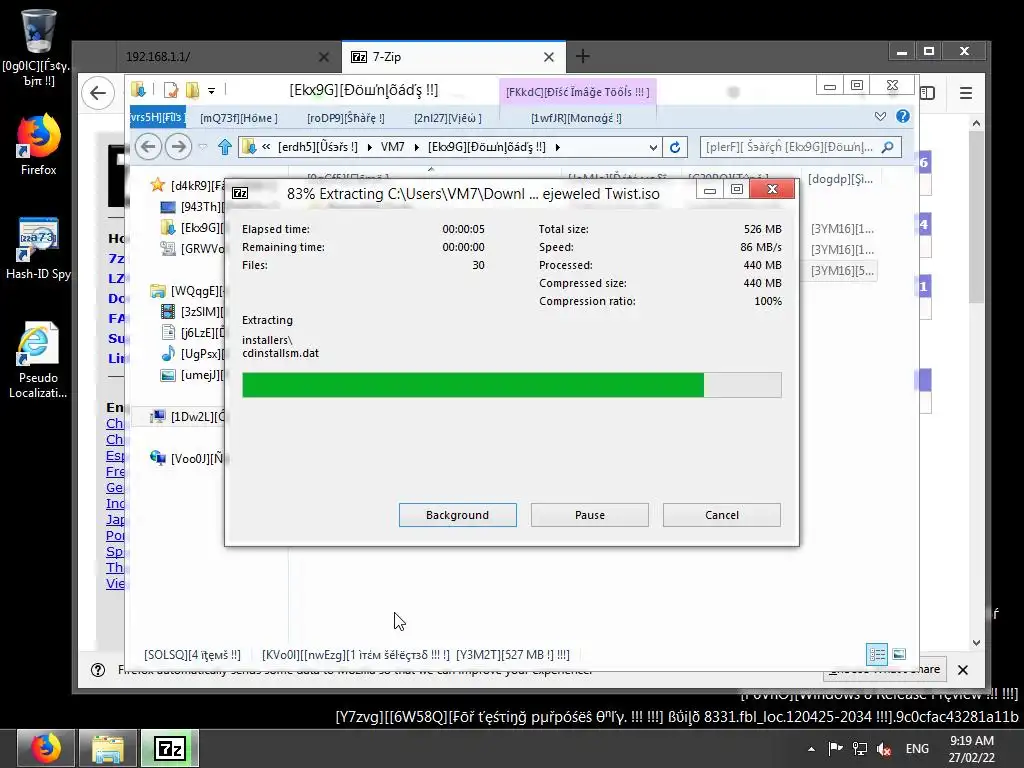Open Explorer Help question mark icon

tap(903, 116)
